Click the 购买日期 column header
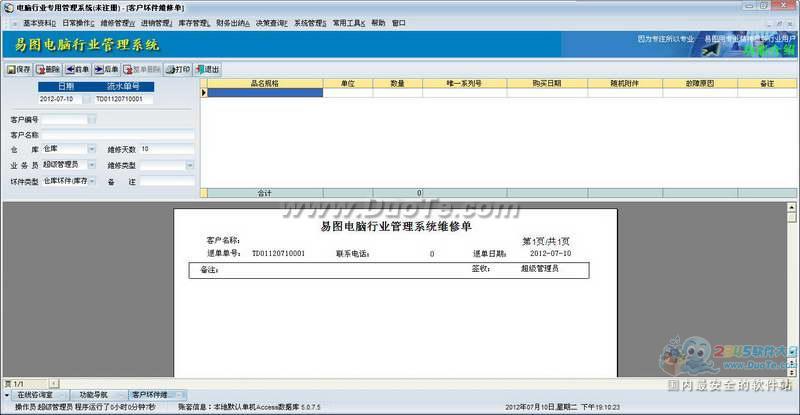Viewport: 800px width, 415px height. pyautogui.click(x=547, y=83)
